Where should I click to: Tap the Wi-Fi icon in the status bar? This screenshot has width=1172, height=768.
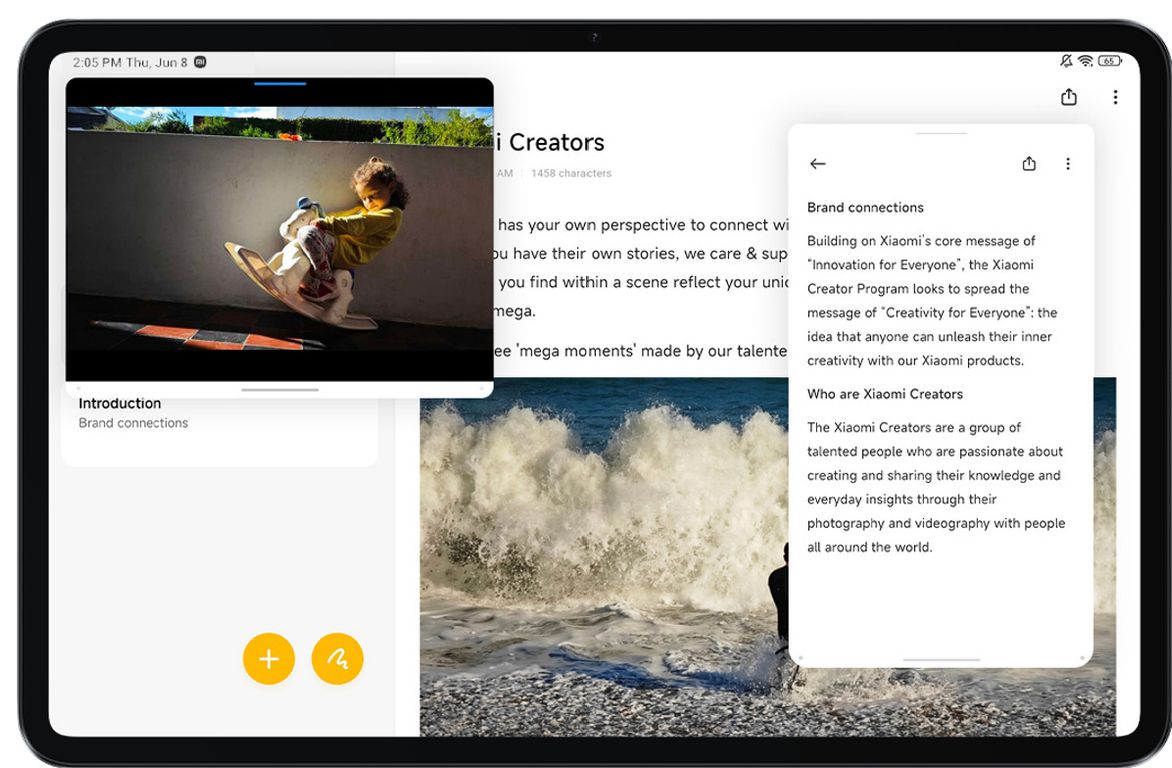point(1085,61)
